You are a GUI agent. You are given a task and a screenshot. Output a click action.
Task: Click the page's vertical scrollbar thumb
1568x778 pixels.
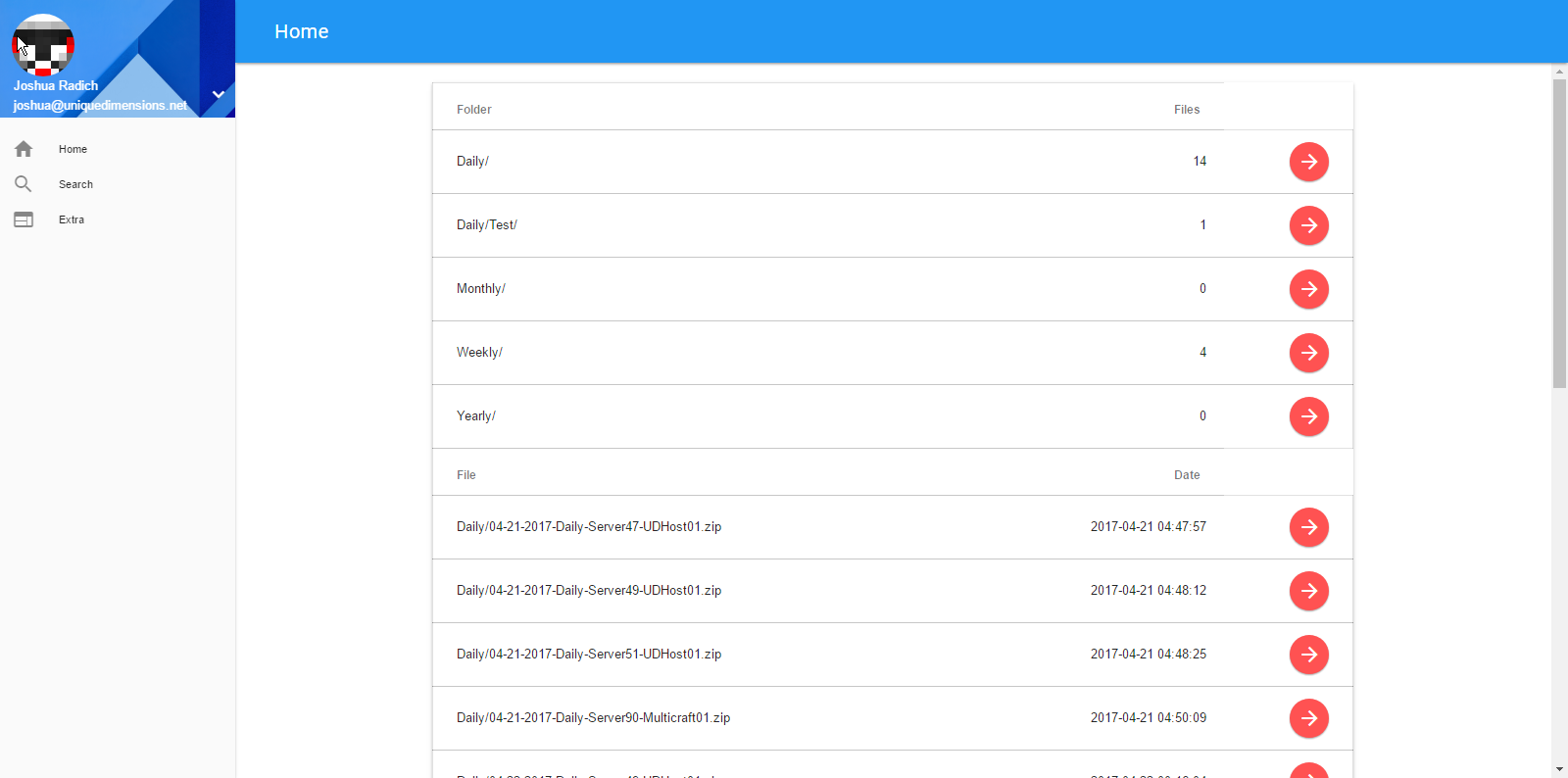coord(1559,233)
